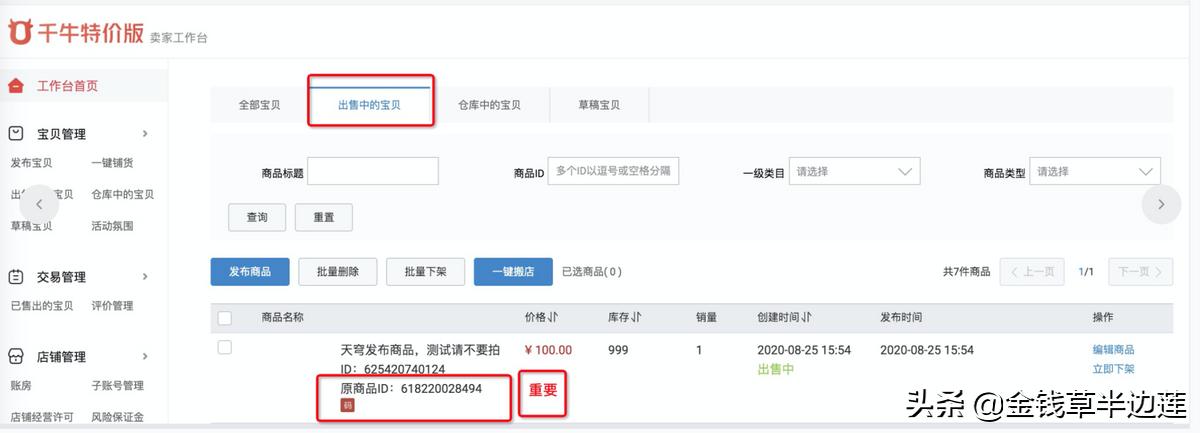Sort by 价格 column arrows
Image resolution: width=1200 pixels, height=433 pixels.
553,317
